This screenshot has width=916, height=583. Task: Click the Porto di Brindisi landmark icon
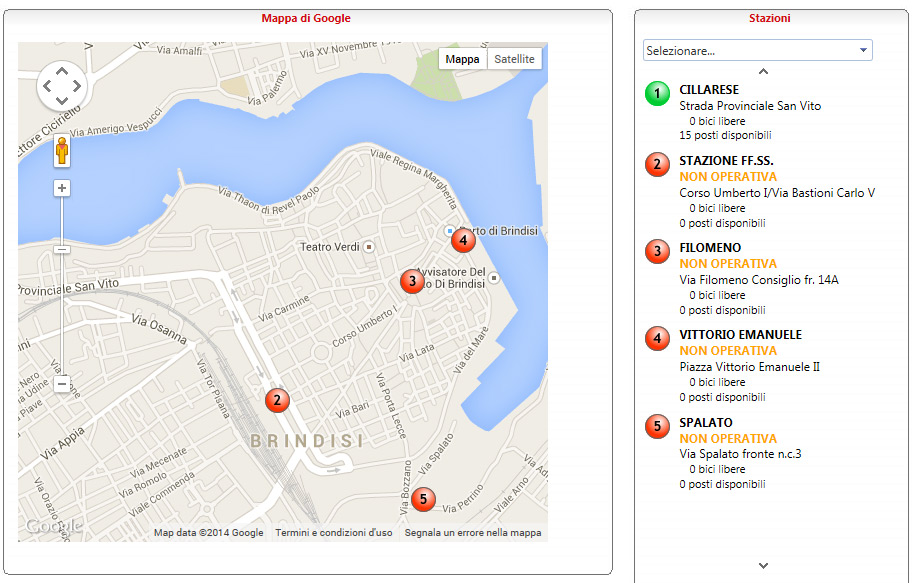tap(450, 231)
